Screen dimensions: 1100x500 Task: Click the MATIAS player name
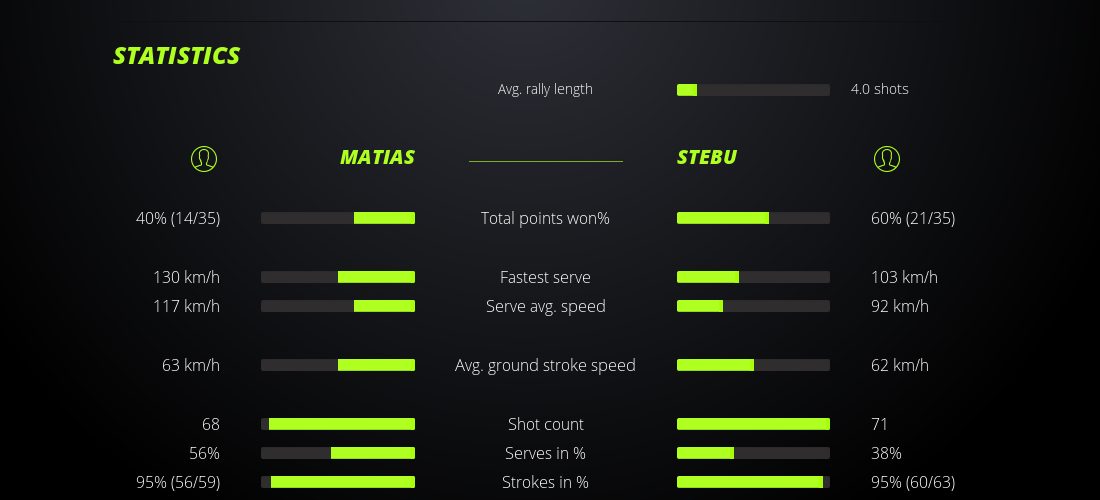coord(377,157)
